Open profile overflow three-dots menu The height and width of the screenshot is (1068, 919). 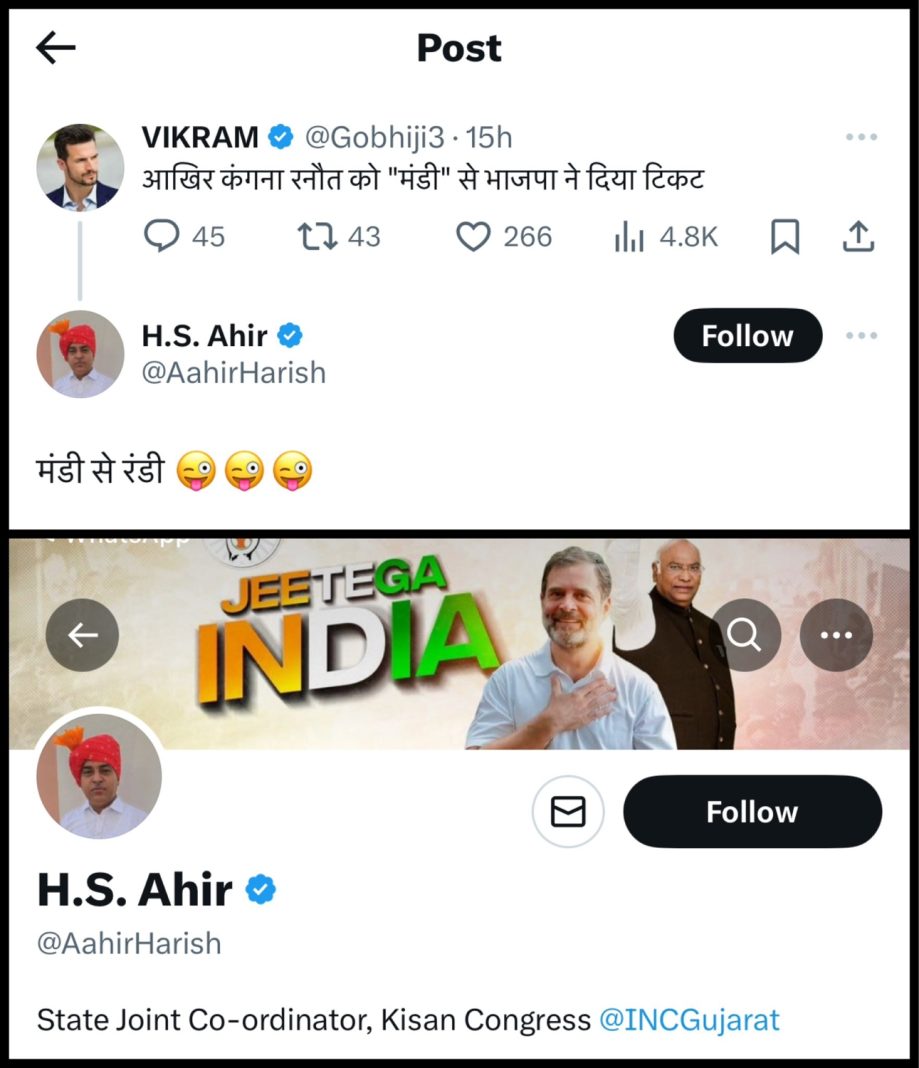click(x=836, y=635)
